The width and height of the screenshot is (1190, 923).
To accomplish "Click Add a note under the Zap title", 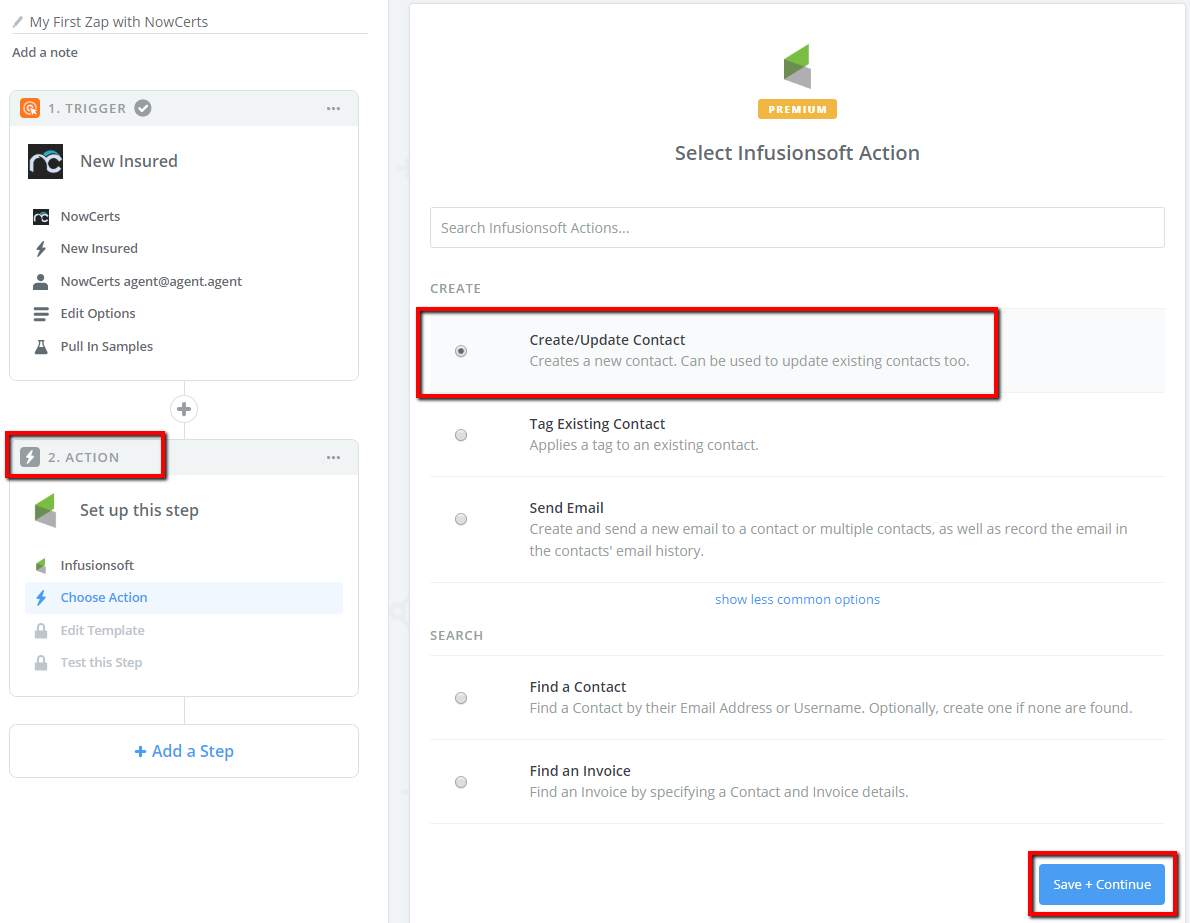I will [x=45, y=52].
